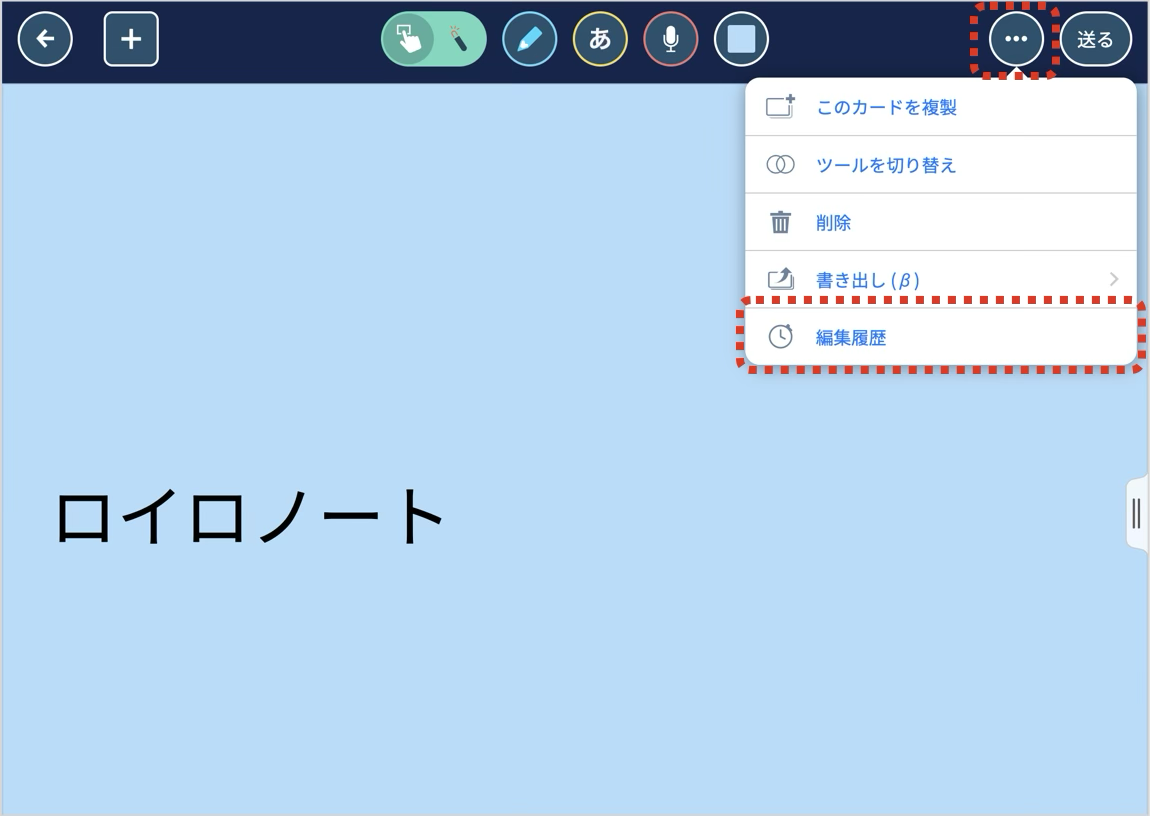The height and width of the screenshot is (816, 1150).
Task: Click the overlapping circles switch-tool icon
Action: pyautogui.click(x=780, y=165)
